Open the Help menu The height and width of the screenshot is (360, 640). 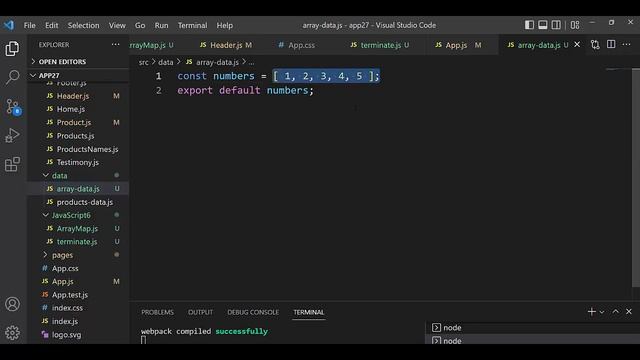coord(224,25)
